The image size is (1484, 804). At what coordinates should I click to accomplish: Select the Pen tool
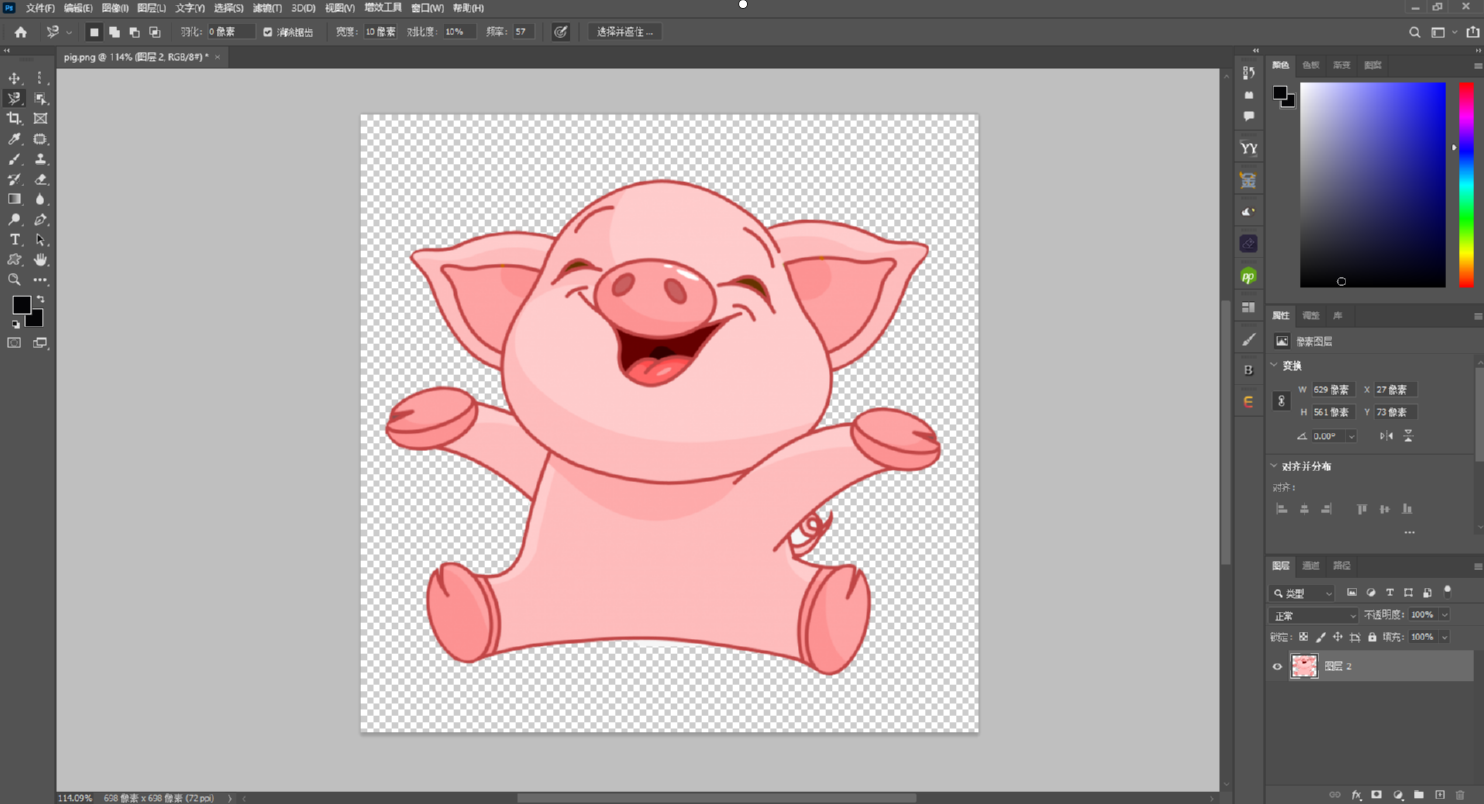(40, 219)
